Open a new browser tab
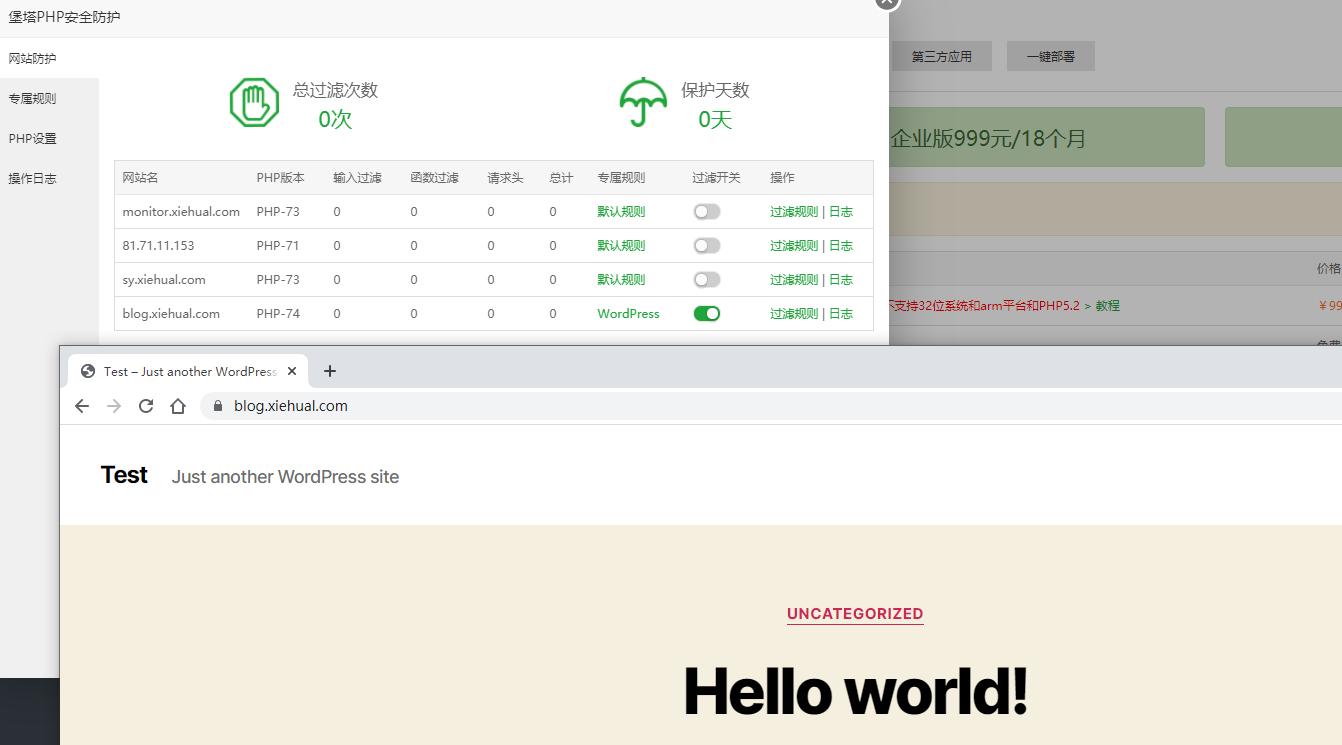1342x745 pixels. pos(330,371)
